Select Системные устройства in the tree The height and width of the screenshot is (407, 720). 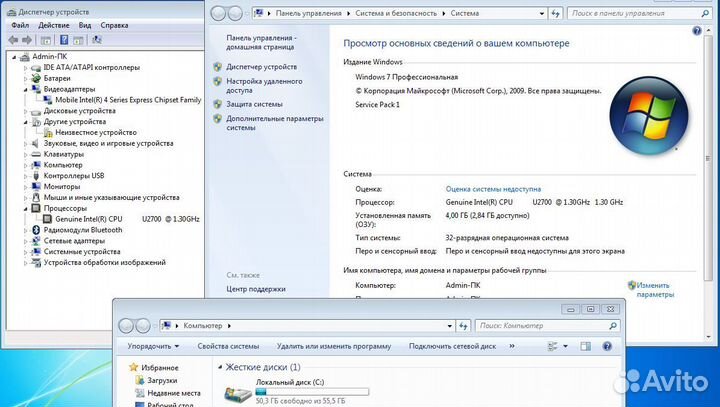pyautogui.click(x=82, y=252)
